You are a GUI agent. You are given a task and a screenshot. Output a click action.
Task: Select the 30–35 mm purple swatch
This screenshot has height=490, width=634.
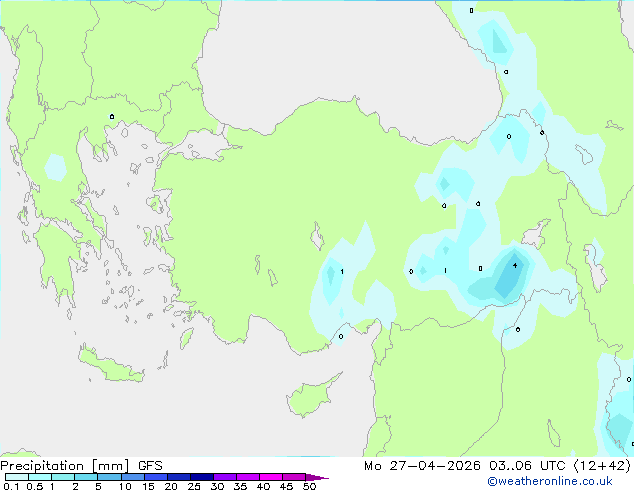pos(224,477)
